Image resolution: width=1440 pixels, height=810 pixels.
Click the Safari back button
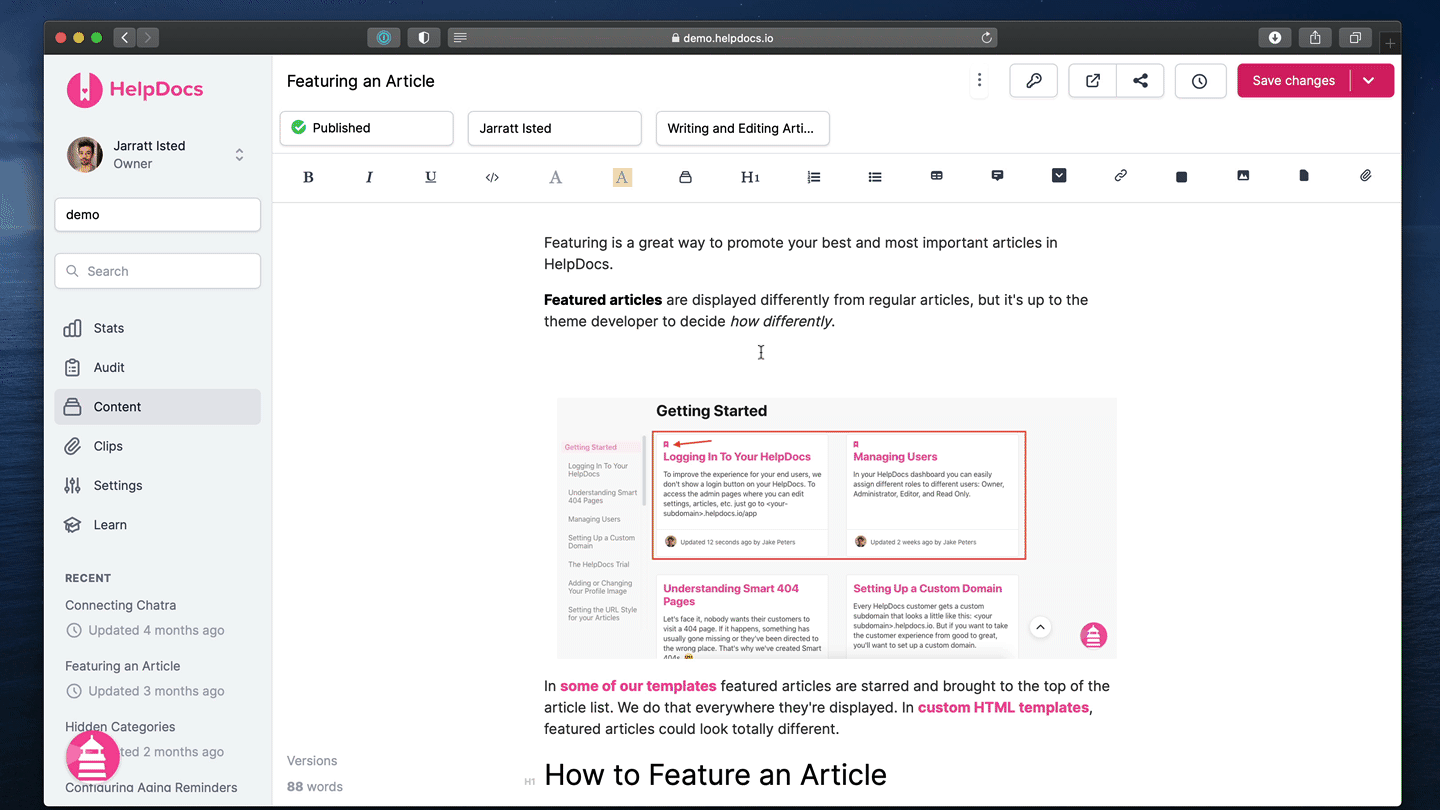coord(125,38)
